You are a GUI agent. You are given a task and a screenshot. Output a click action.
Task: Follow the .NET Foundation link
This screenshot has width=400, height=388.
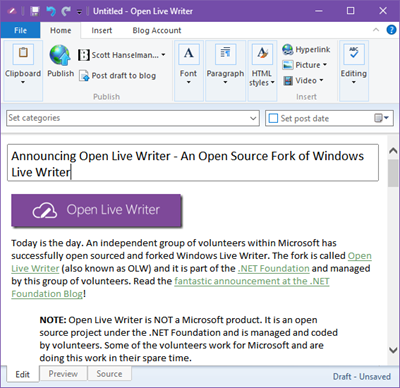[x=274, y=268]
